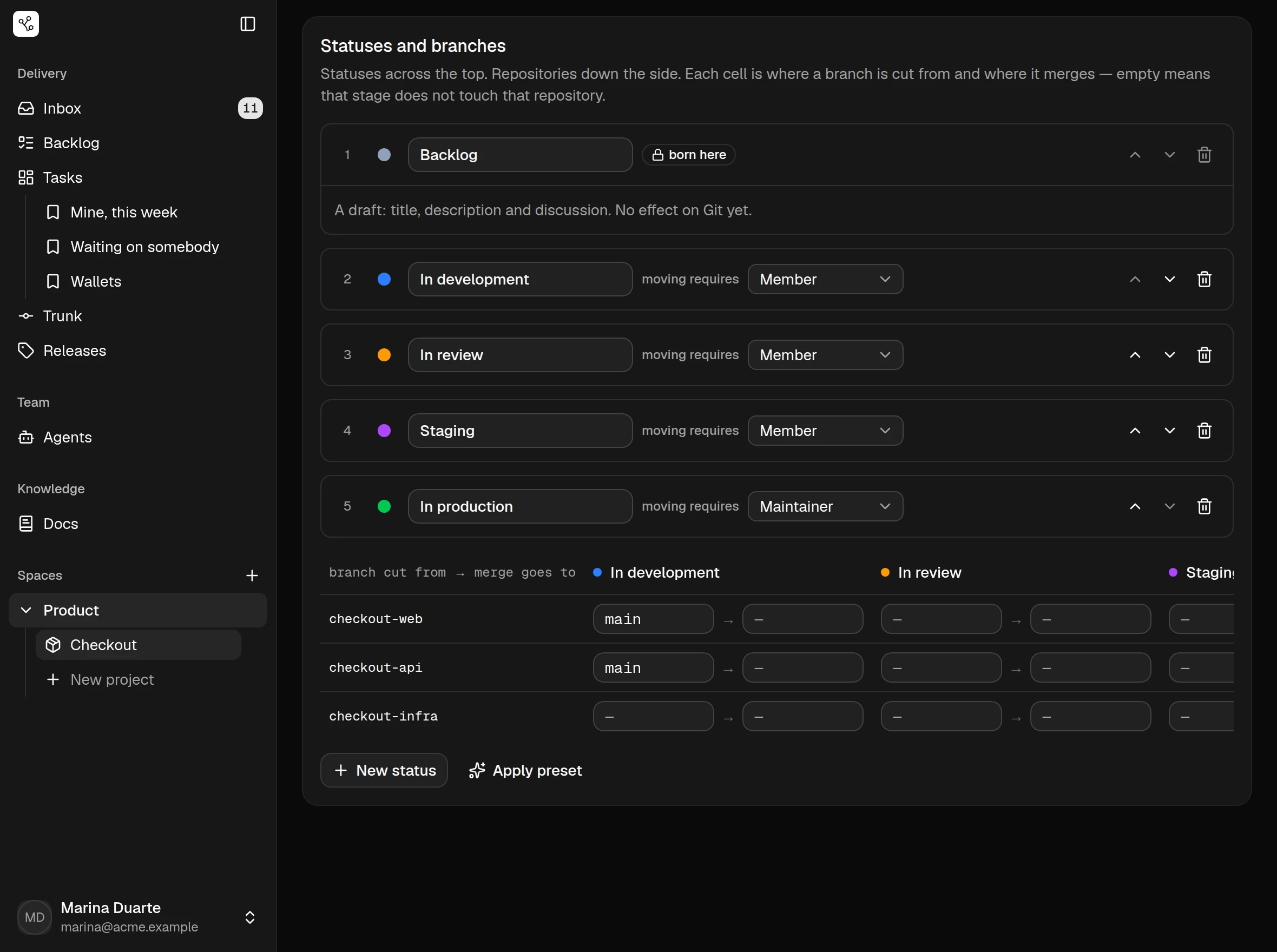Delete the In production status
The image size is (1277, 952).
coord(1204,506)
